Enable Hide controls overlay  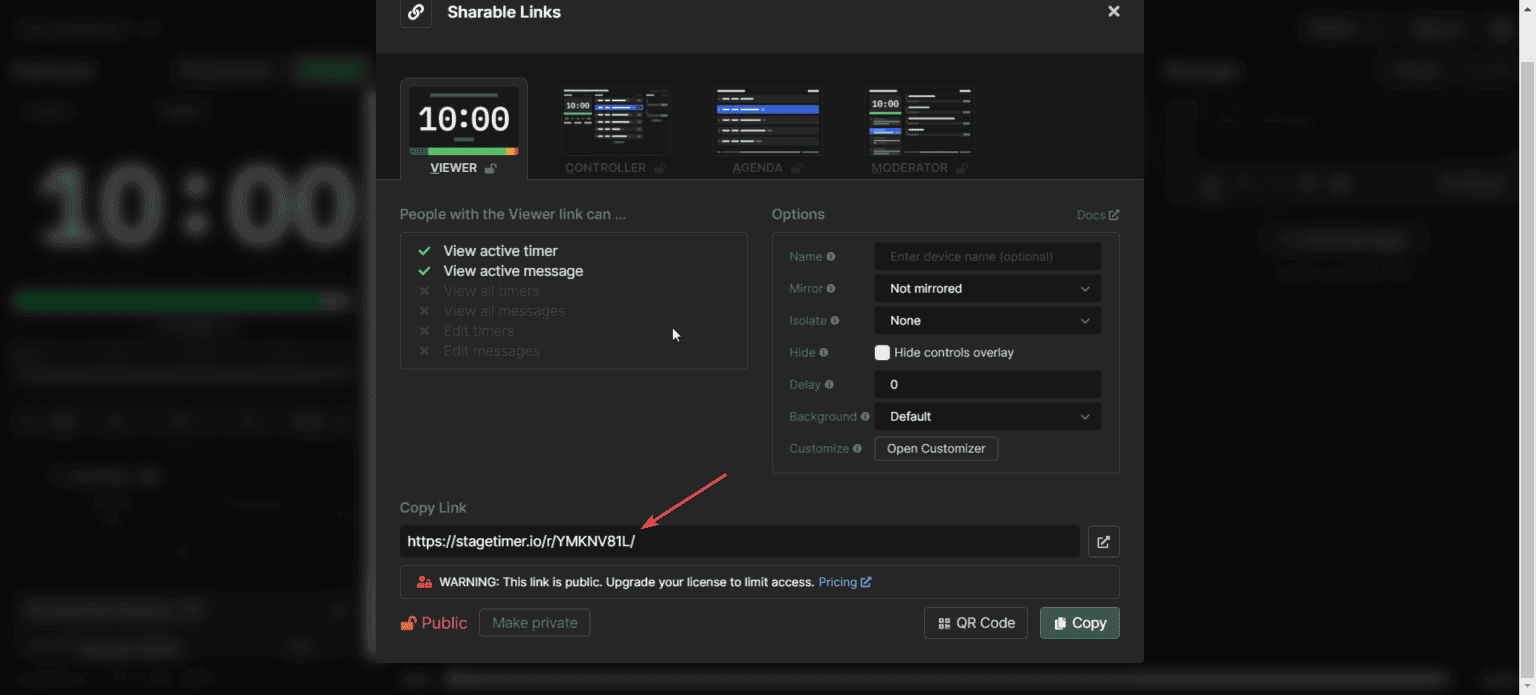pyautogui.click(x=882, y=352)
